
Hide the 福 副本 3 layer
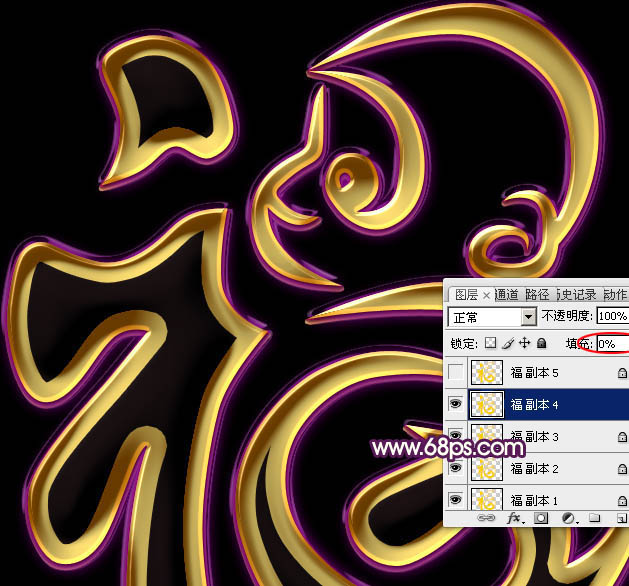coord(455,435)
